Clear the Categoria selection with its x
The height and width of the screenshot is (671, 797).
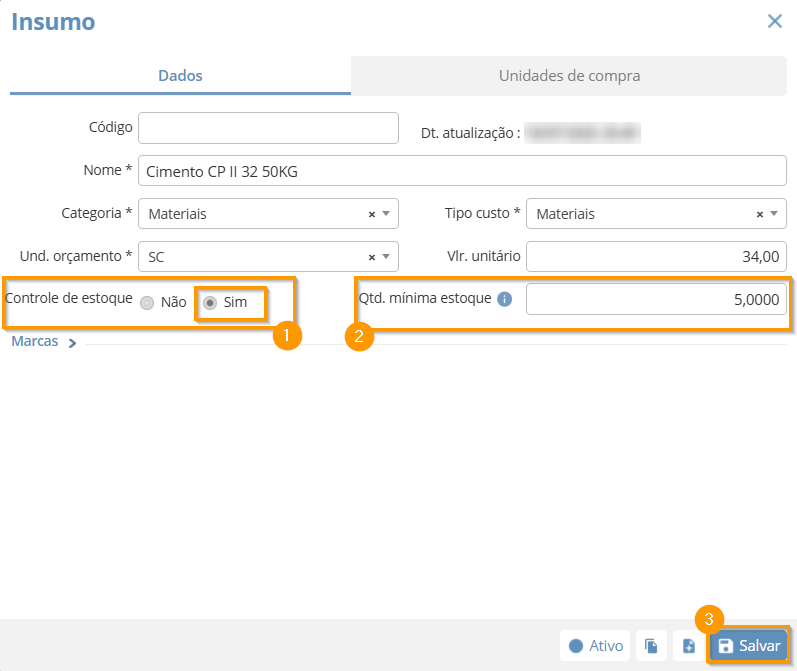pos(372,214)
